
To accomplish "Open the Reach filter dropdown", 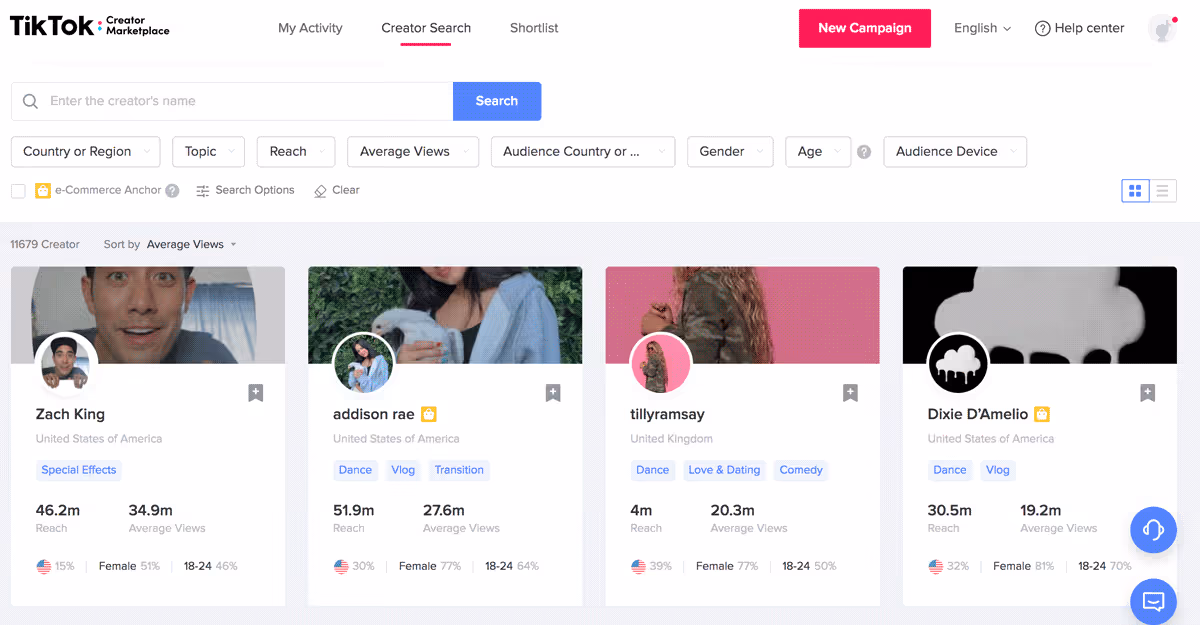I will point(296,152).
